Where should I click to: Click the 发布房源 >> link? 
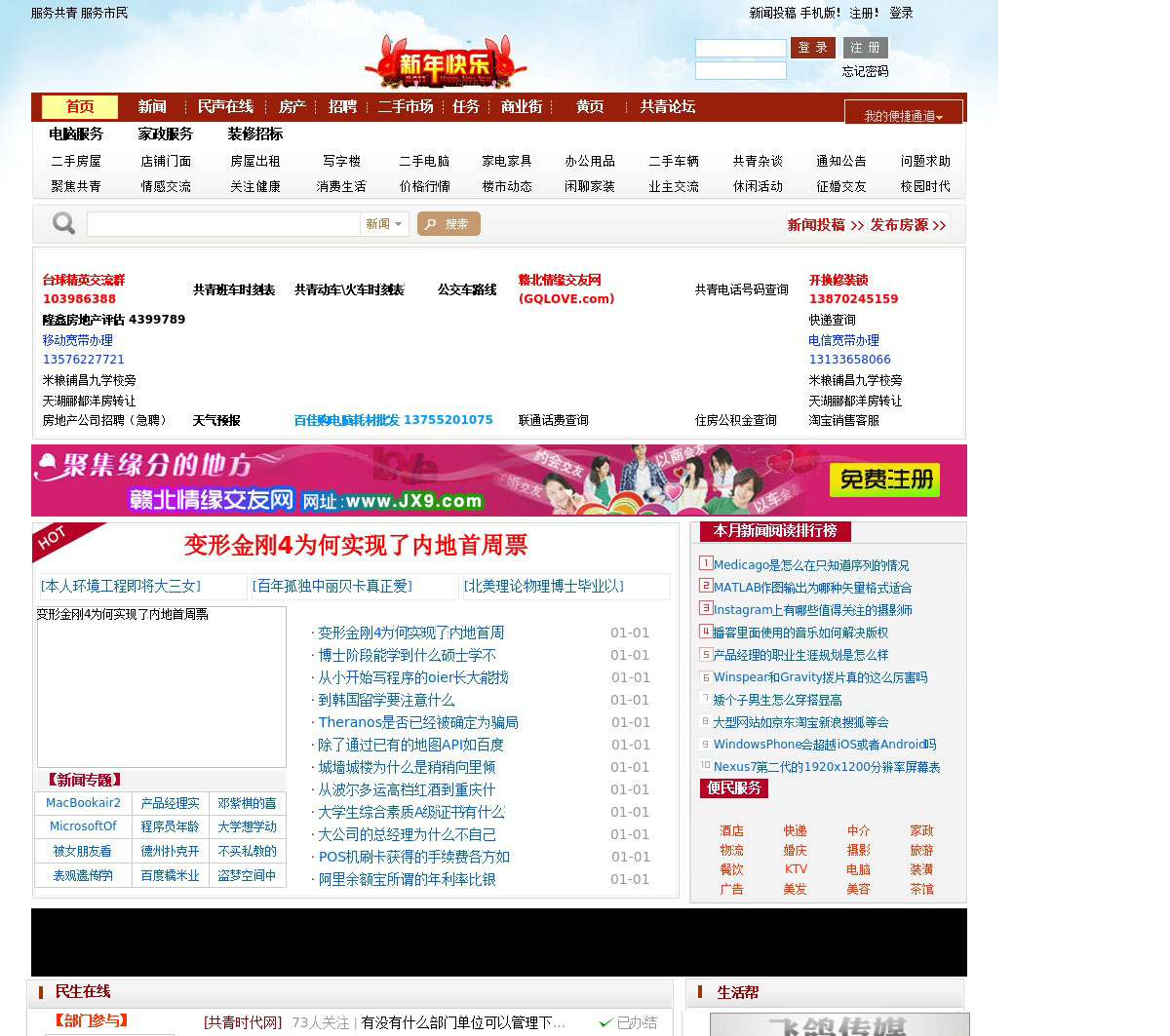[x=909, y=225]
